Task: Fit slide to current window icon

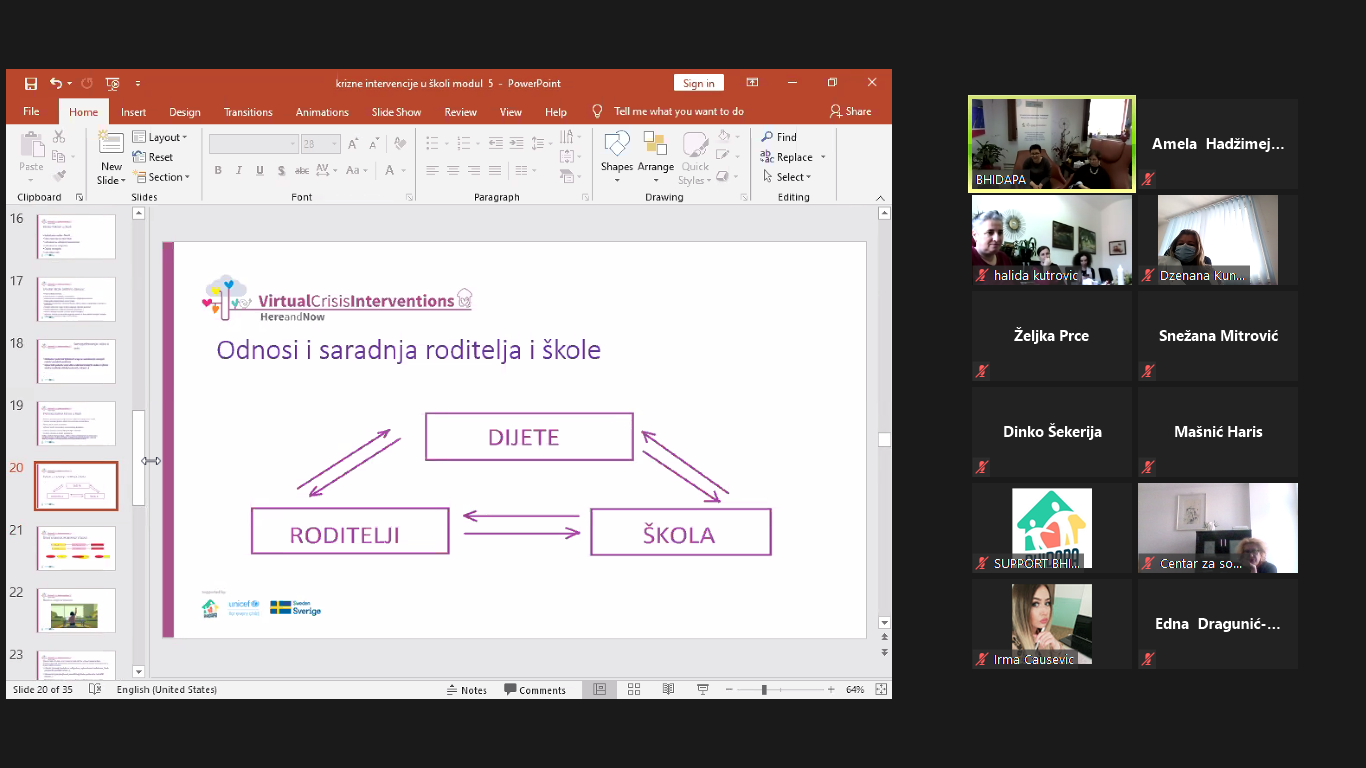Action: pyautogui.click(x=881, y=690)
